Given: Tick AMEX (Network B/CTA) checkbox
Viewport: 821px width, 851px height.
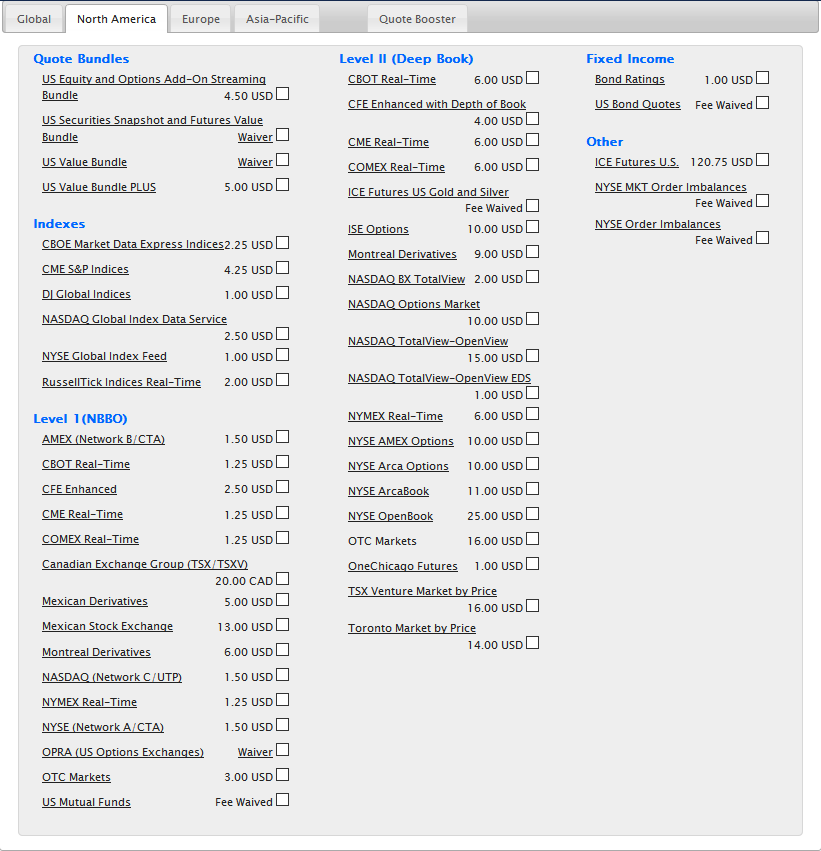Looking at the screenshot, I should [282, 437].
